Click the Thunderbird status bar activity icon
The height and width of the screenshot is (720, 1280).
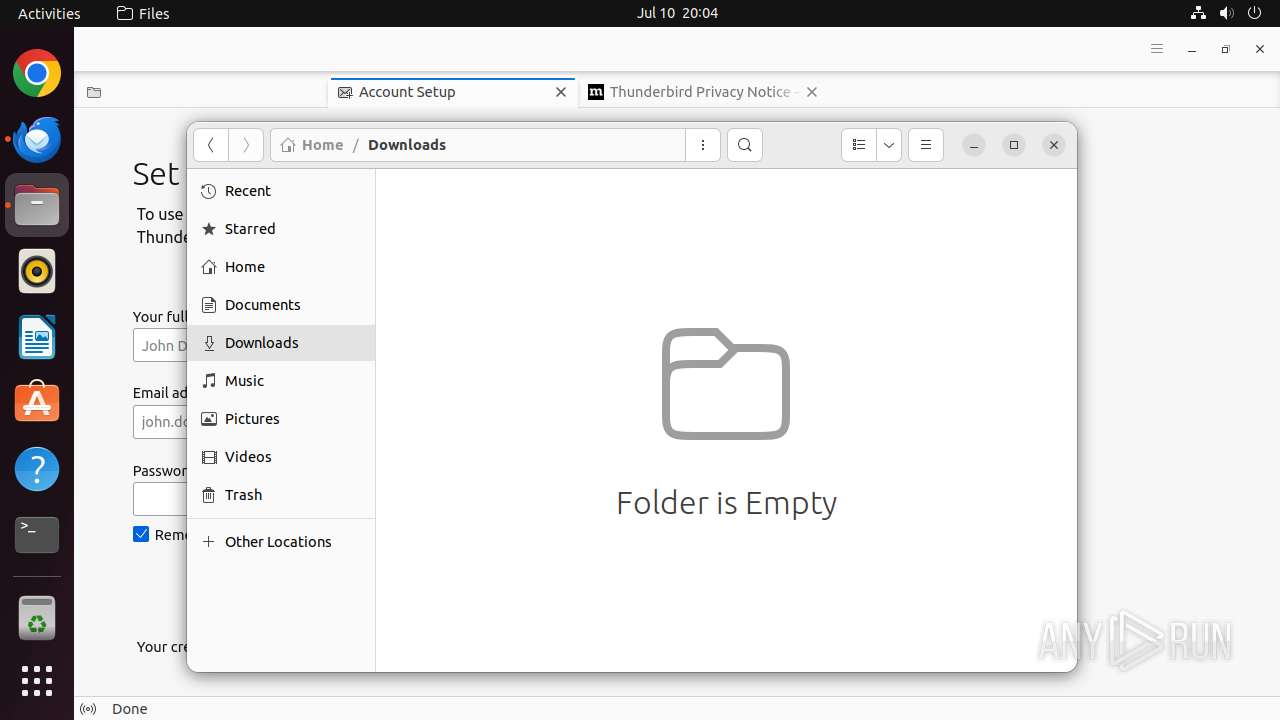[88, 709]
